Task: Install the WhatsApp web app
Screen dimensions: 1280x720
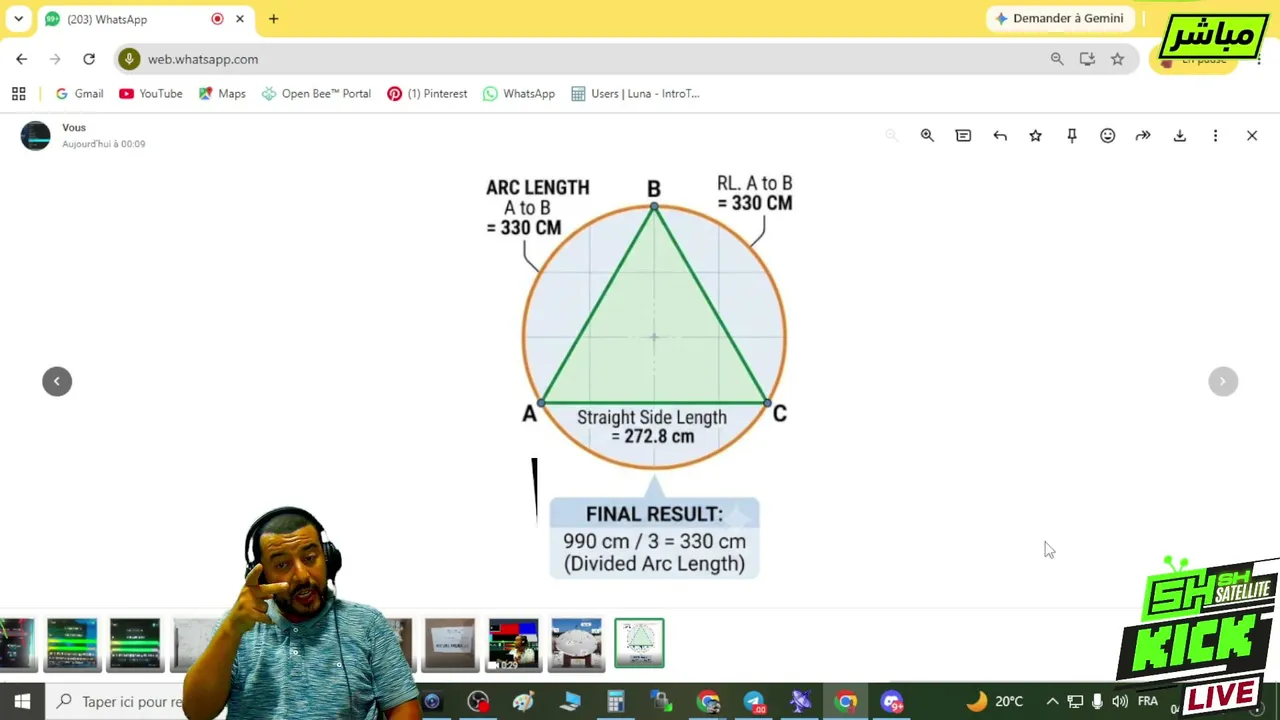Action: (1087, 59)
